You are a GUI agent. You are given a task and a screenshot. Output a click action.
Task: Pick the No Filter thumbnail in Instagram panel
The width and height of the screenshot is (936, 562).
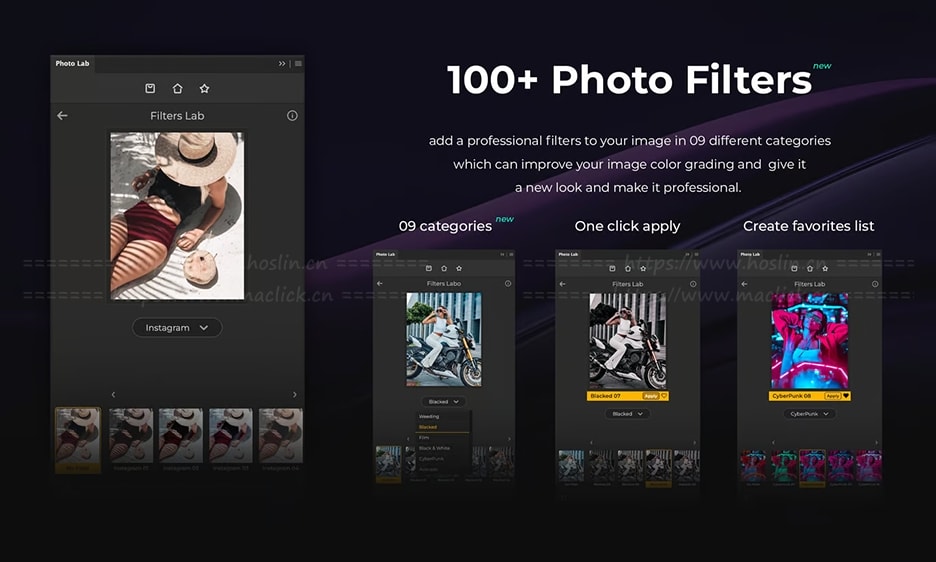pyautogui.click(x=78, y=440)
